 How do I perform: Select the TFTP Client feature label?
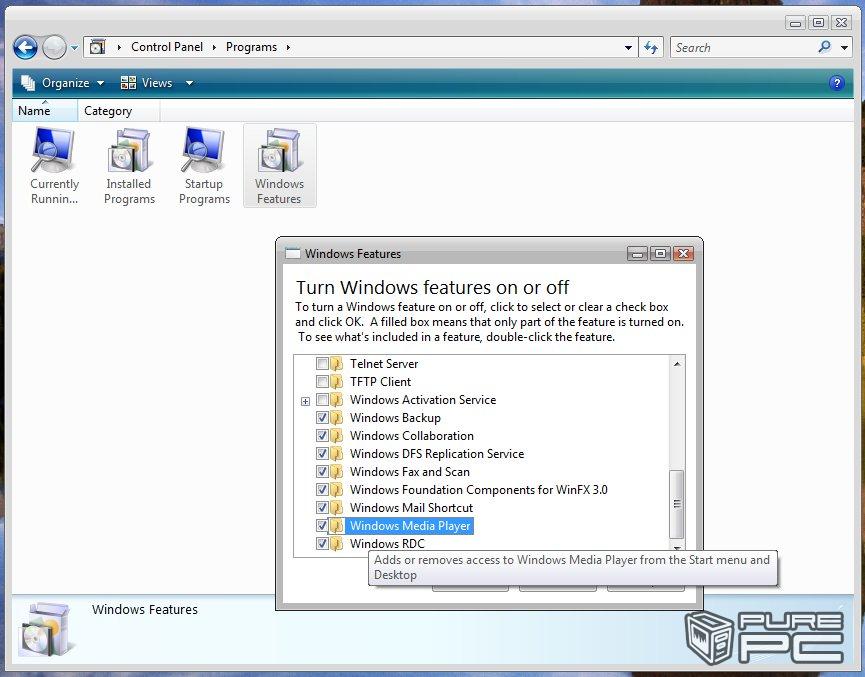tap(380, 382)
